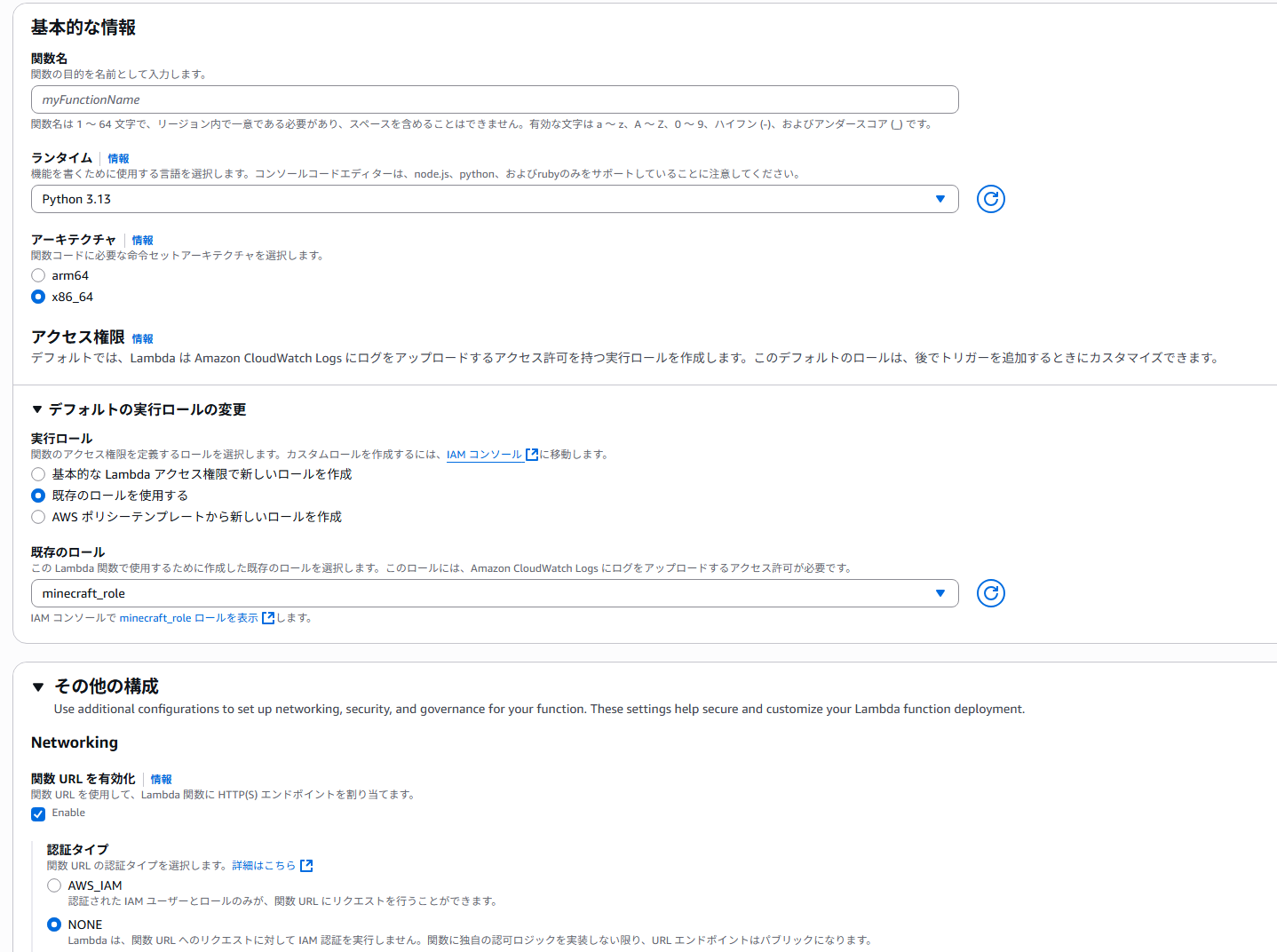Open the 詳細はこちら link
The width and height of the screenshot is (1277, 952).
pyautogui.click(x=264, y=866)
